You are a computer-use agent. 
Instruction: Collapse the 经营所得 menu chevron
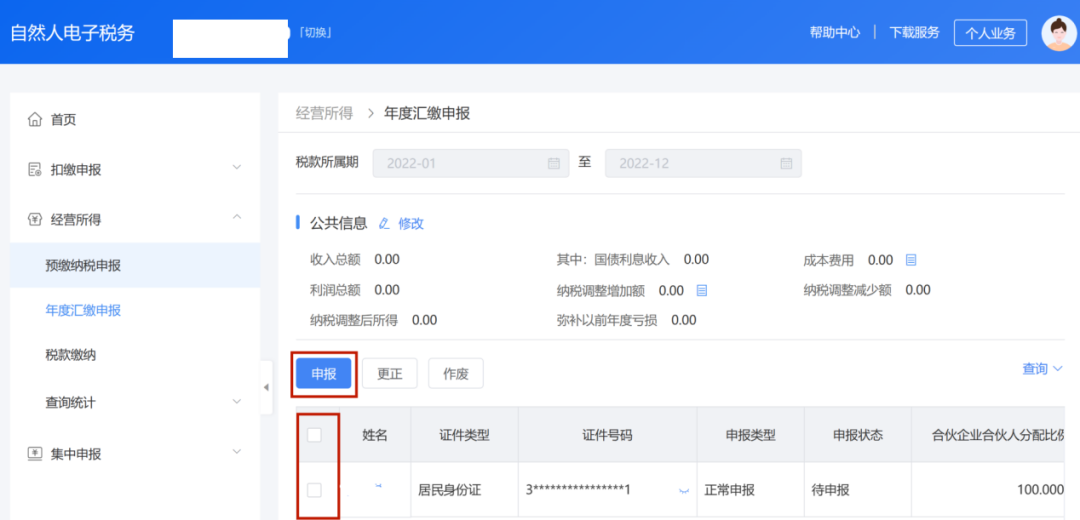click(x=236, y=217)
